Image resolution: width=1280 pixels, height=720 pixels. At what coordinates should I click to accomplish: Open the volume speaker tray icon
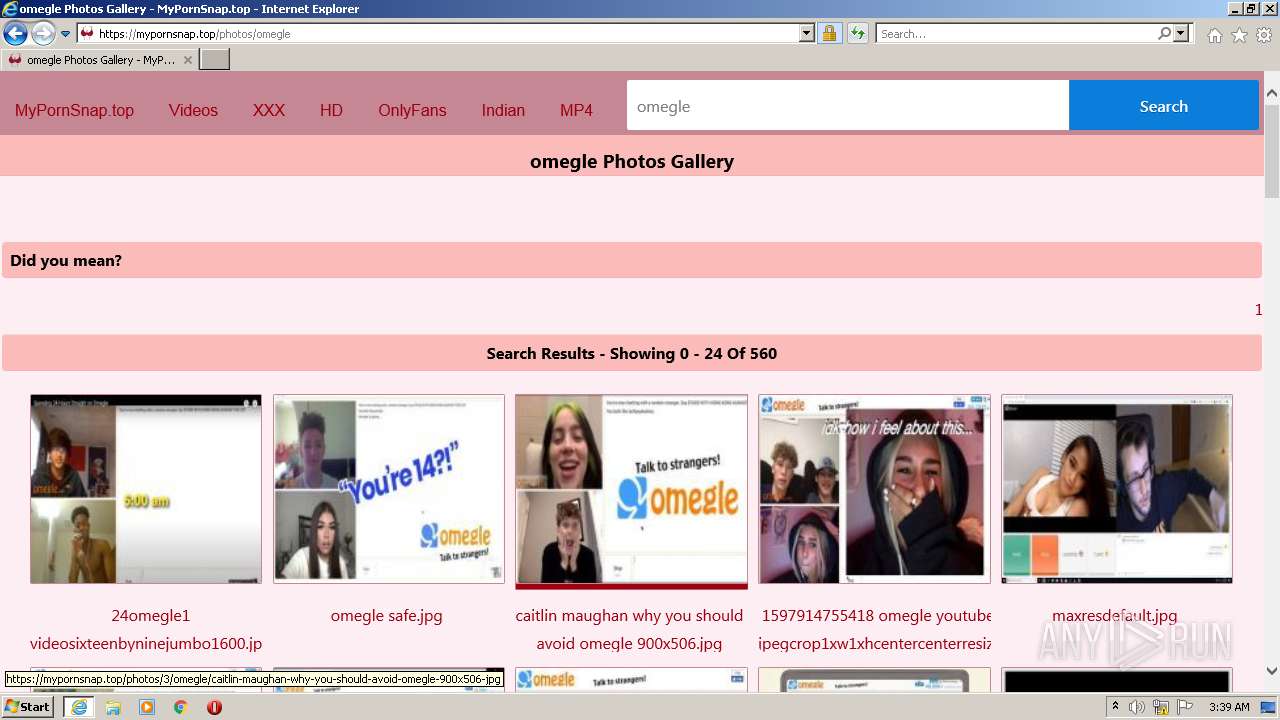[1137, 707]
